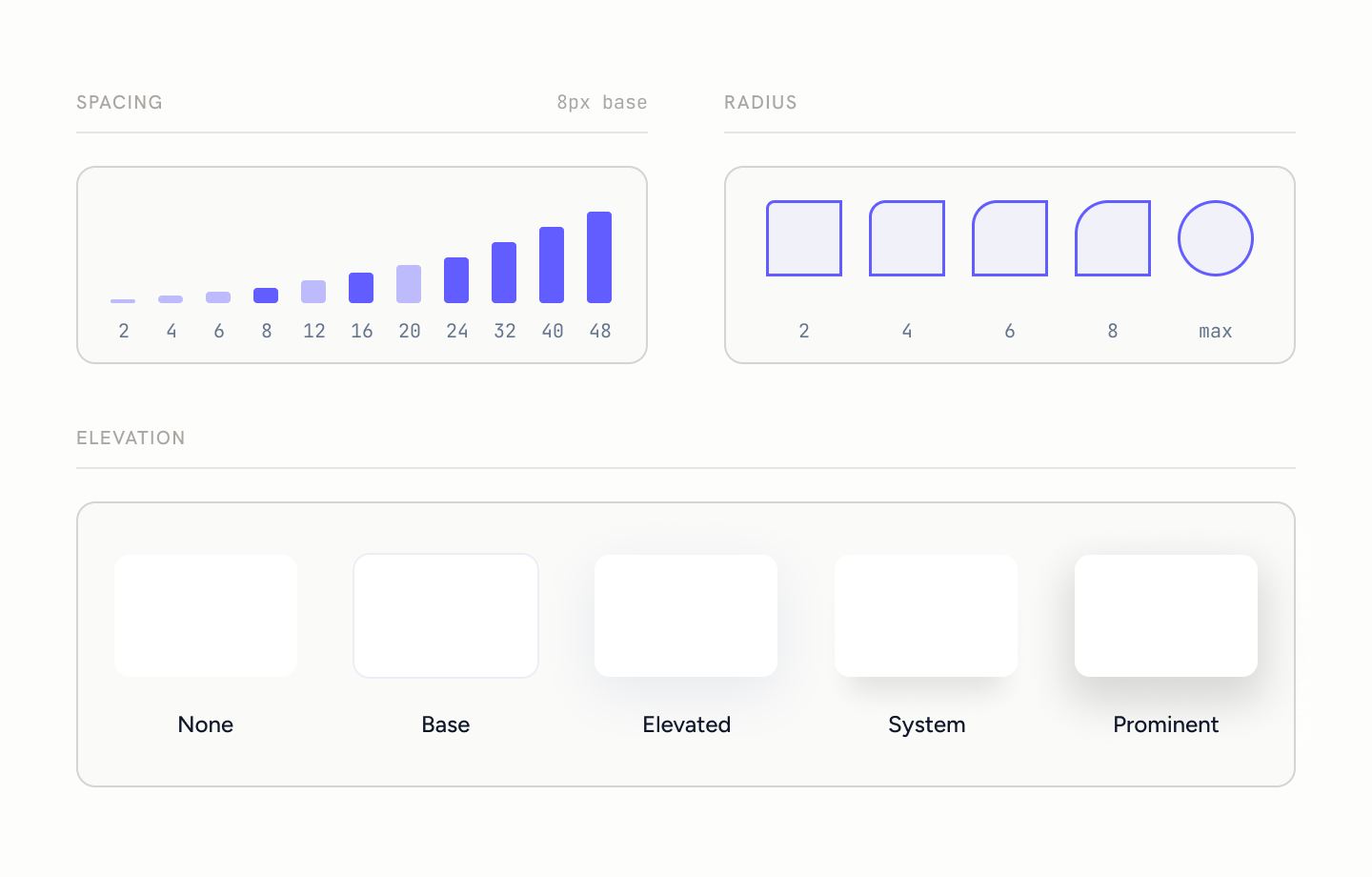The height and width of the screenshot is (877, 1372).
Task: Click the Prominent elevation card
Action: 1166,616
